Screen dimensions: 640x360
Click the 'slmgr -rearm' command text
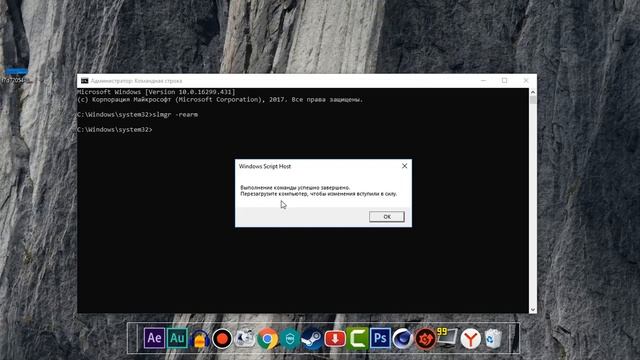pos(175,115)
